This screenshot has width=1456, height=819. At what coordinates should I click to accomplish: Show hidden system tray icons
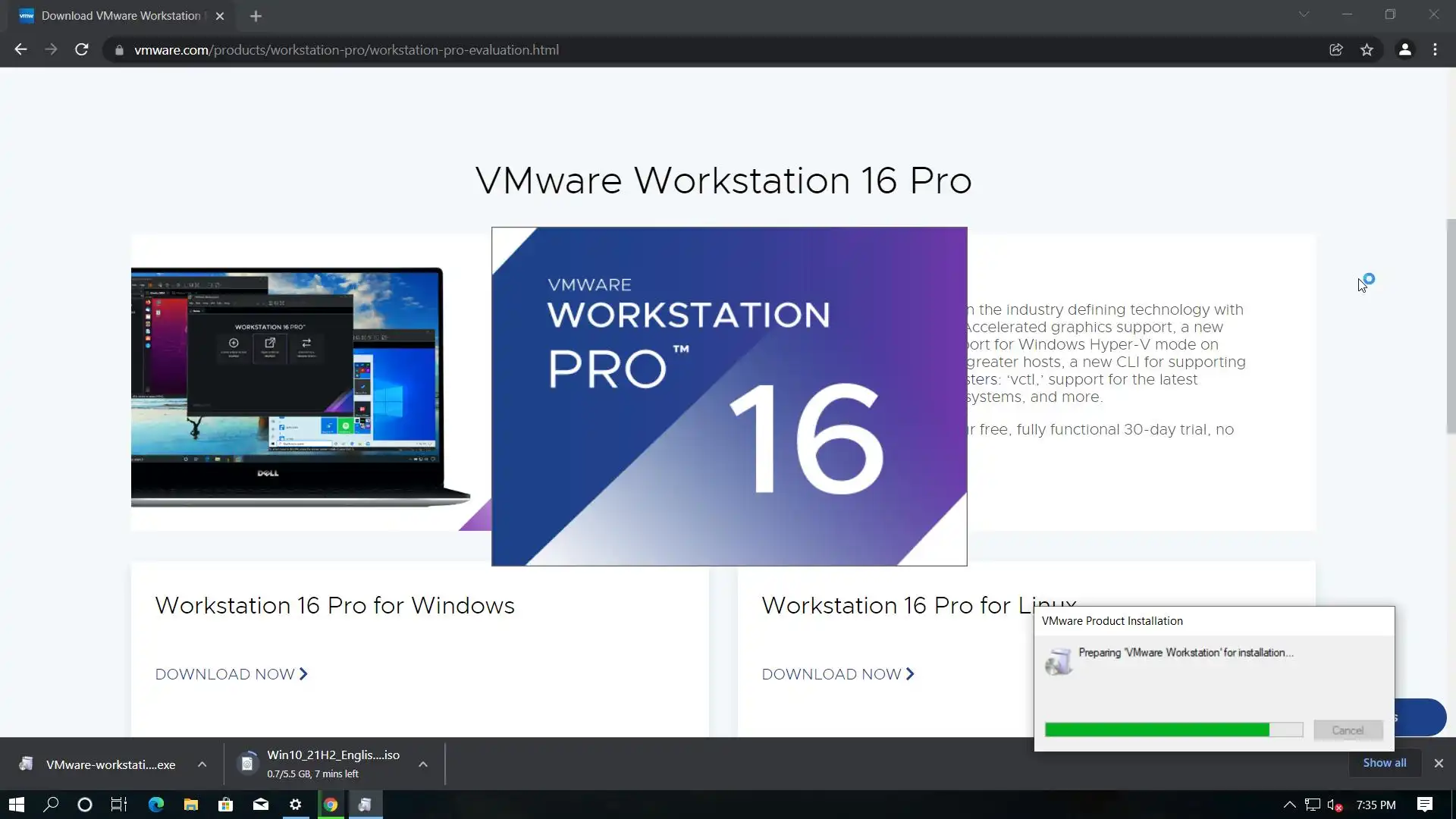pyautogui.click(x=1289, y=805)
